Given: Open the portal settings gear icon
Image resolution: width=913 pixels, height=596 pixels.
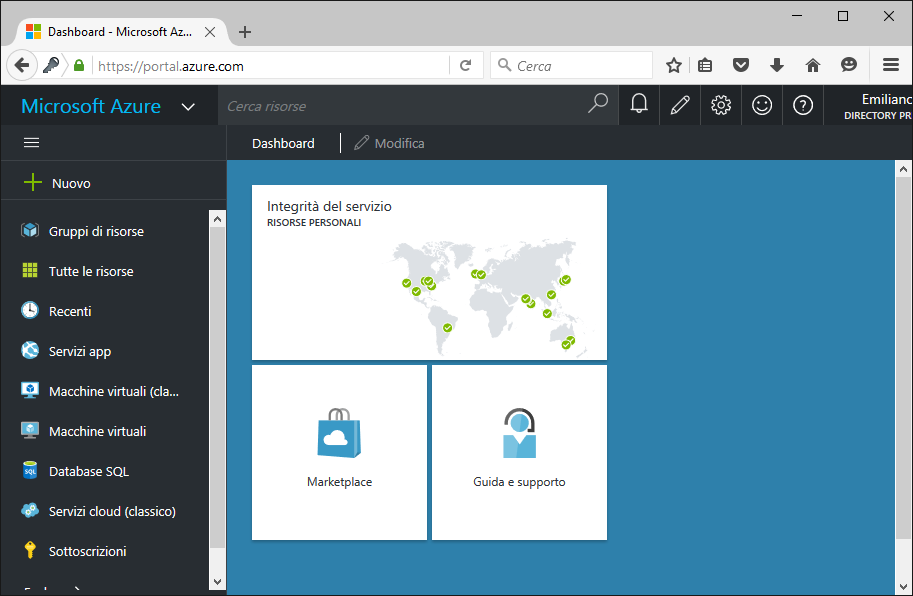Looking at the screenshot, I should [x=721, y=105].
